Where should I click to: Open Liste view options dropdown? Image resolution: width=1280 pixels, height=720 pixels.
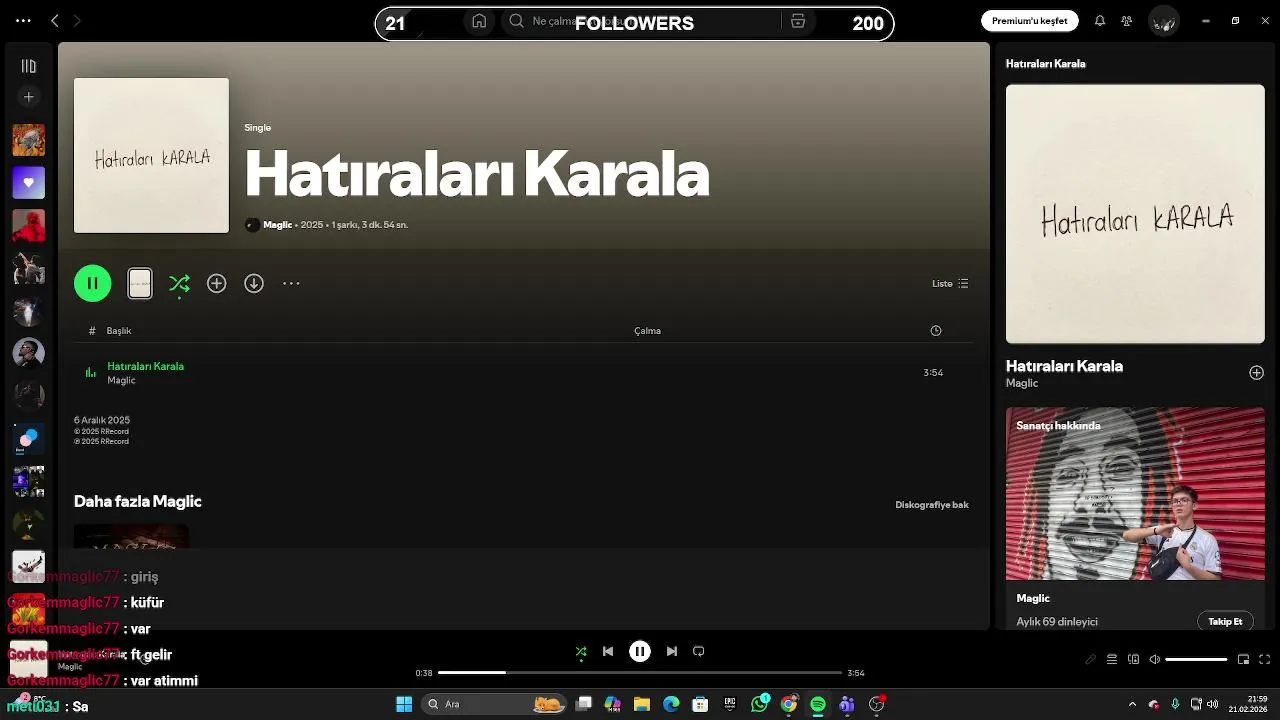coord(950,284)
